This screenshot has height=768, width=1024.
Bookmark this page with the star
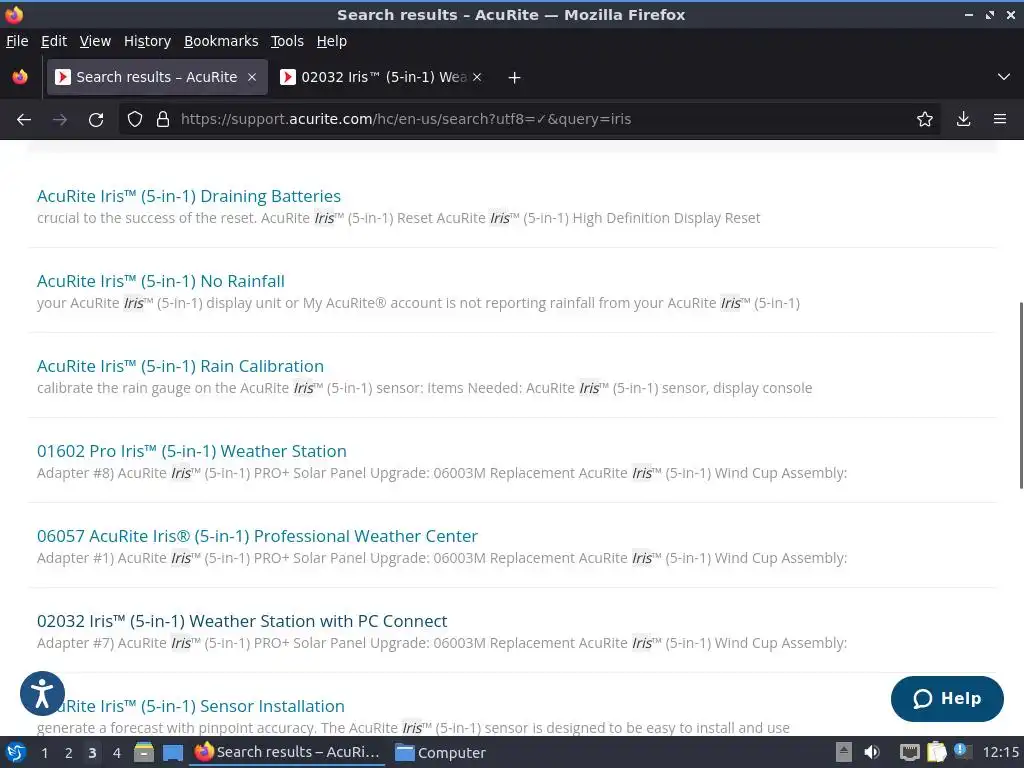[925, 120]
